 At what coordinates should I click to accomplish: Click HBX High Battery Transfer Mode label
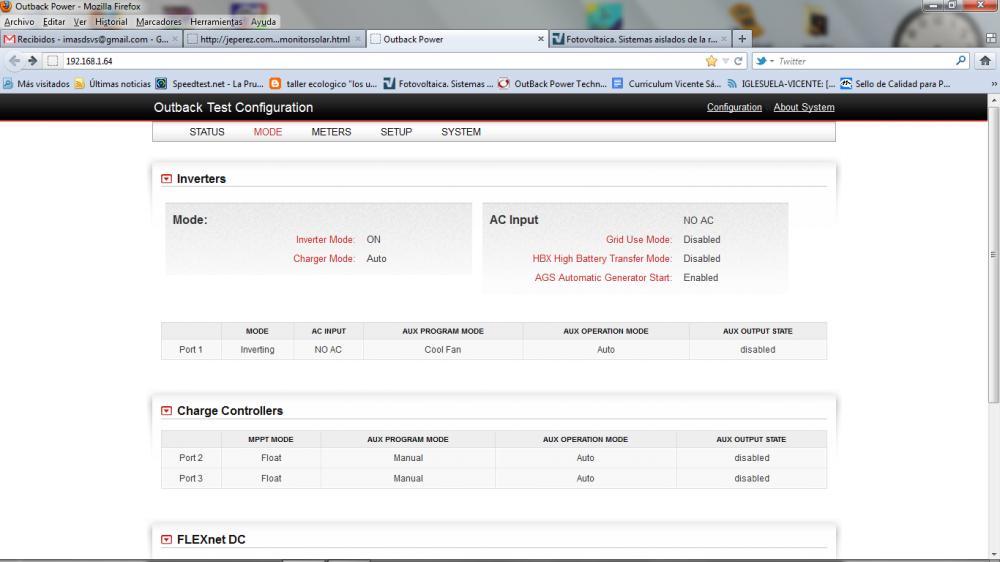coord(602,259)
